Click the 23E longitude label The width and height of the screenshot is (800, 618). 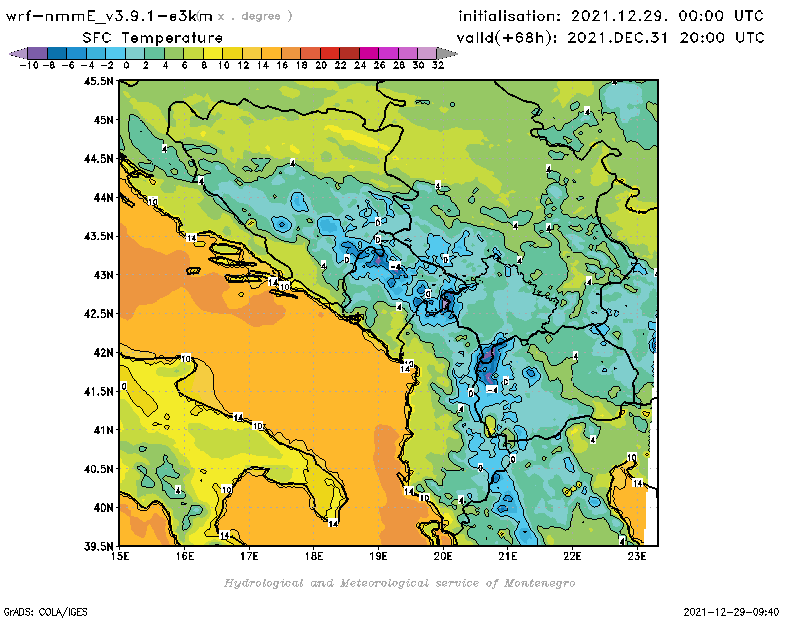637,556
